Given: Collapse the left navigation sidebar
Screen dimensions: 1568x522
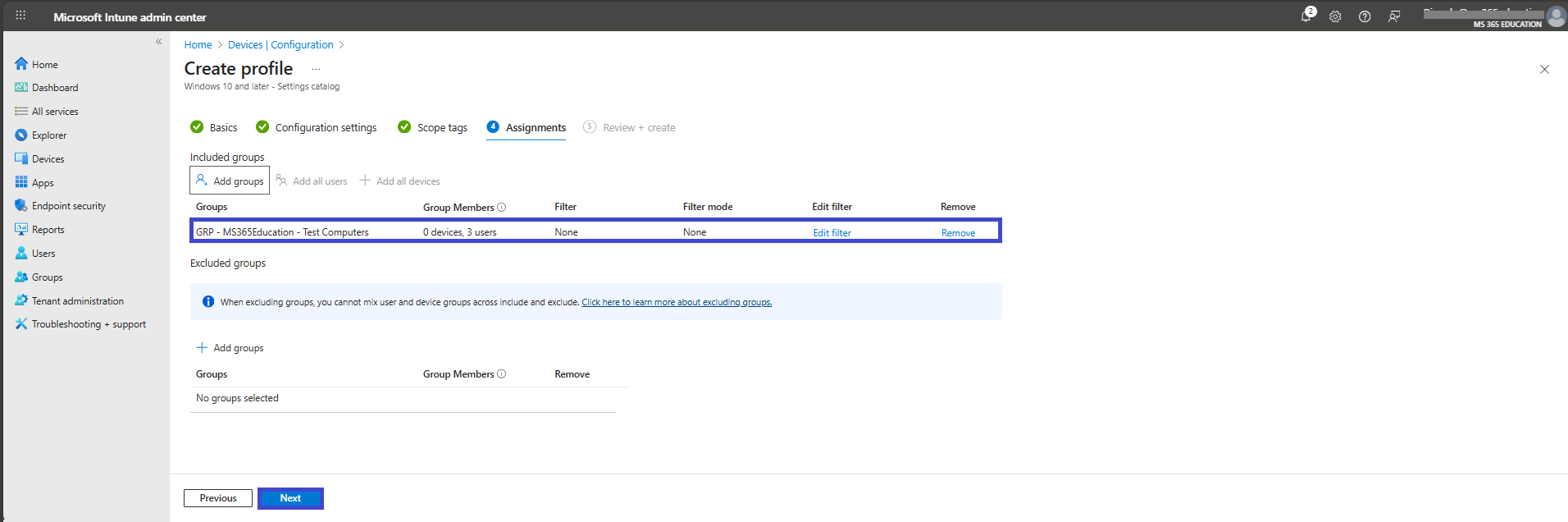Looking at the screenshot, I should [159, 41].
